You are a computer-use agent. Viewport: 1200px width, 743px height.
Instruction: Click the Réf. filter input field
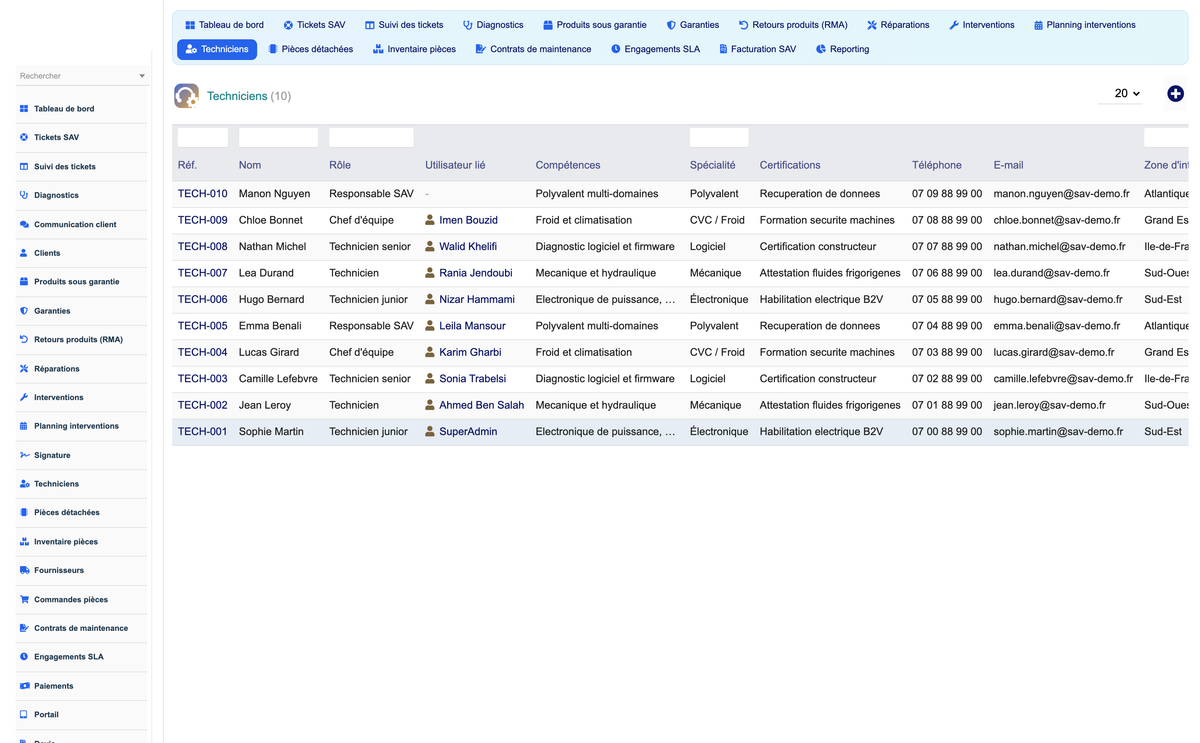tap(203, 137)
